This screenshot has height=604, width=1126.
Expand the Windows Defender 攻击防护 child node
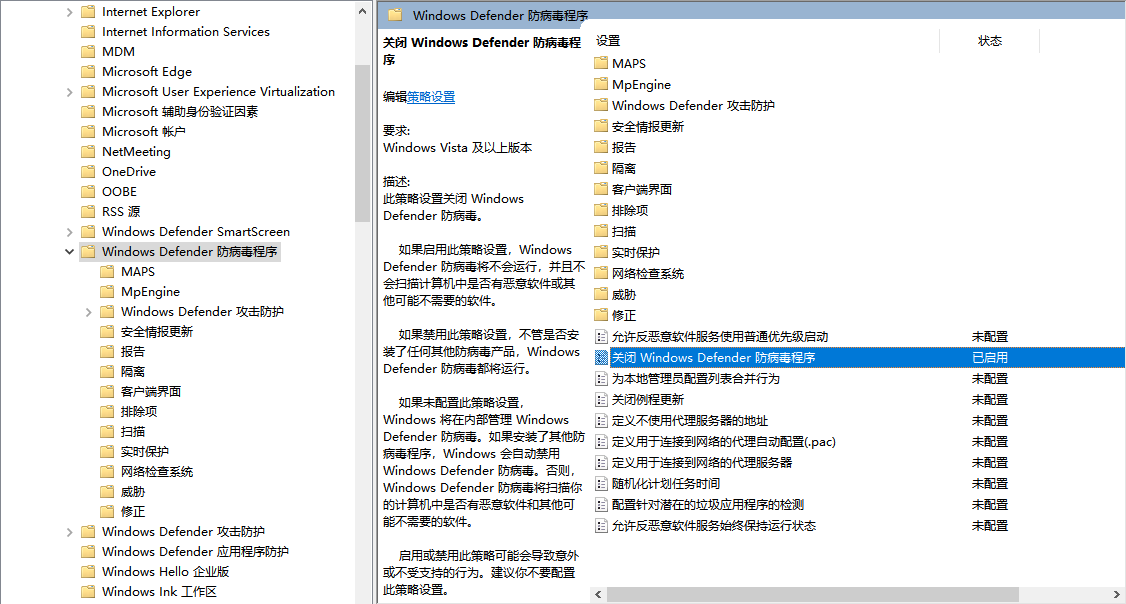click(88, 312)
